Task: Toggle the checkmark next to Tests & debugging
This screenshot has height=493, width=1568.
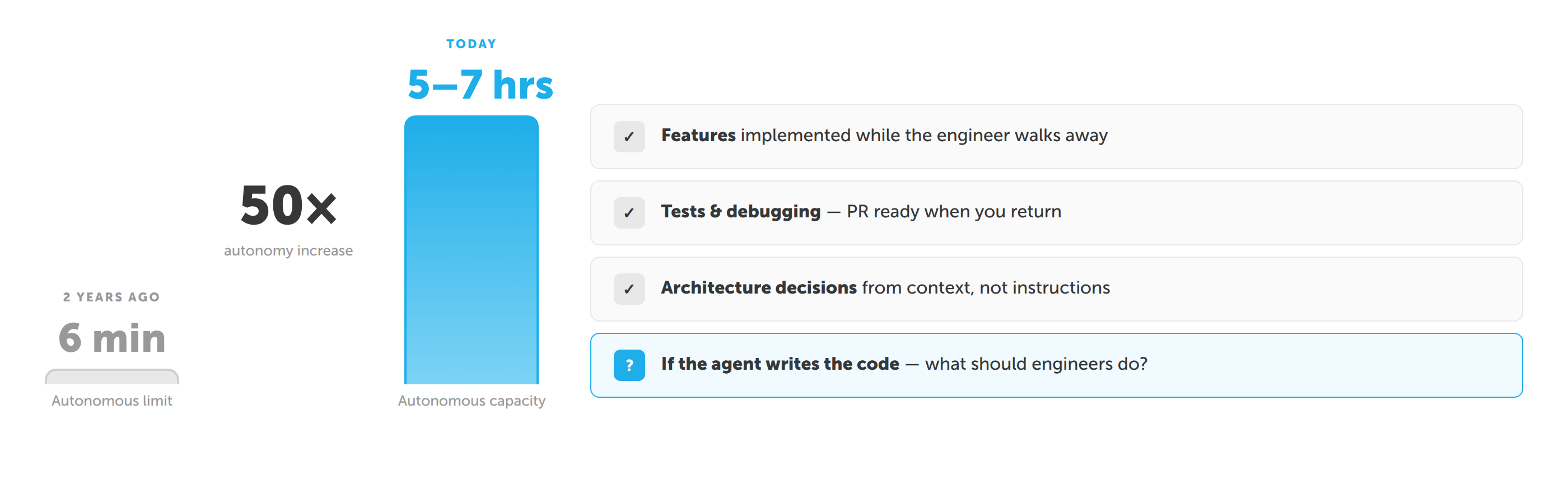Action: 629,213
